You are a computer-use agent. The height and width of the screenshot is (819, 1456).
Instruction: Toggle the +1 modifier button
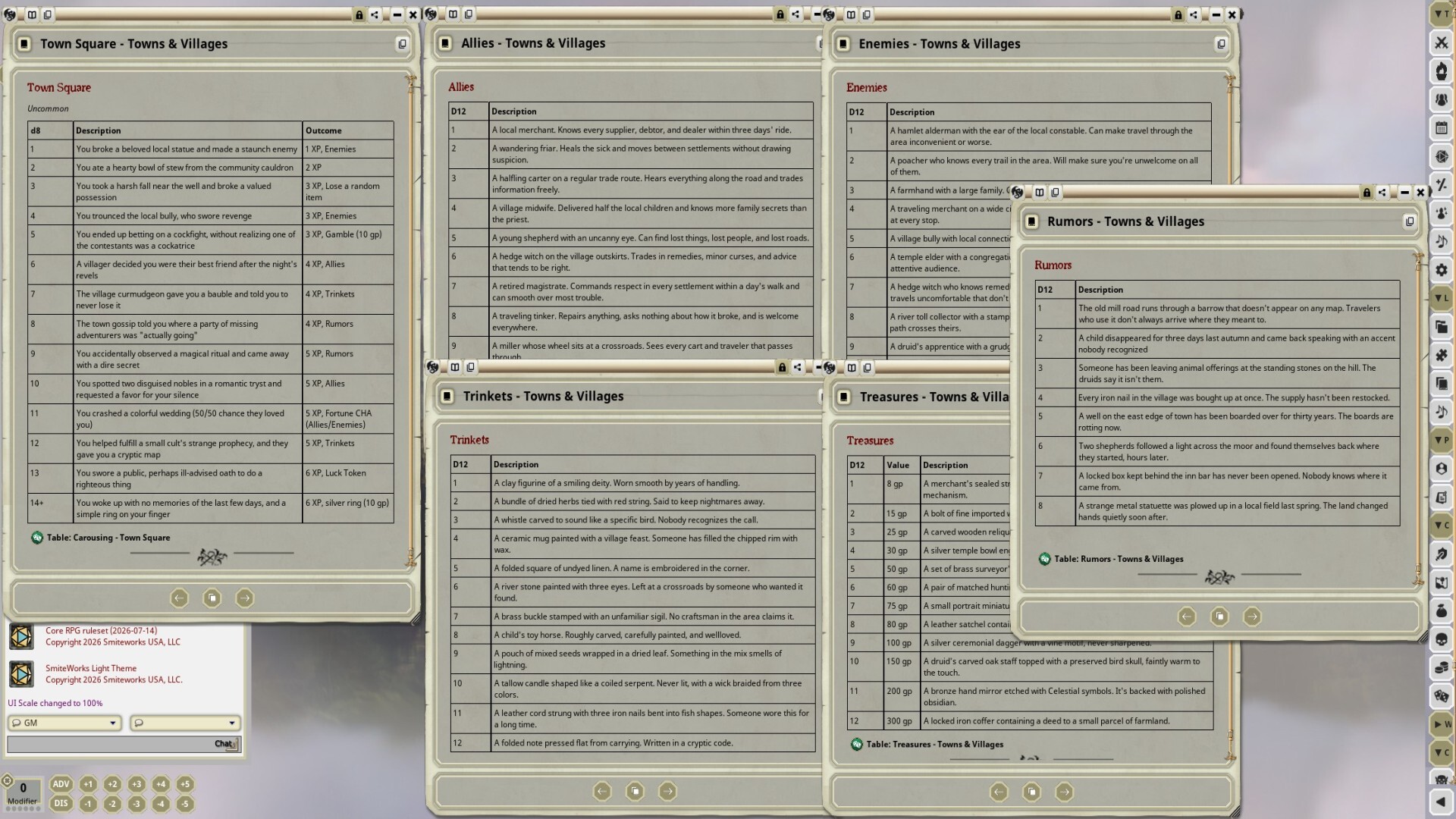tap(88, 784)
